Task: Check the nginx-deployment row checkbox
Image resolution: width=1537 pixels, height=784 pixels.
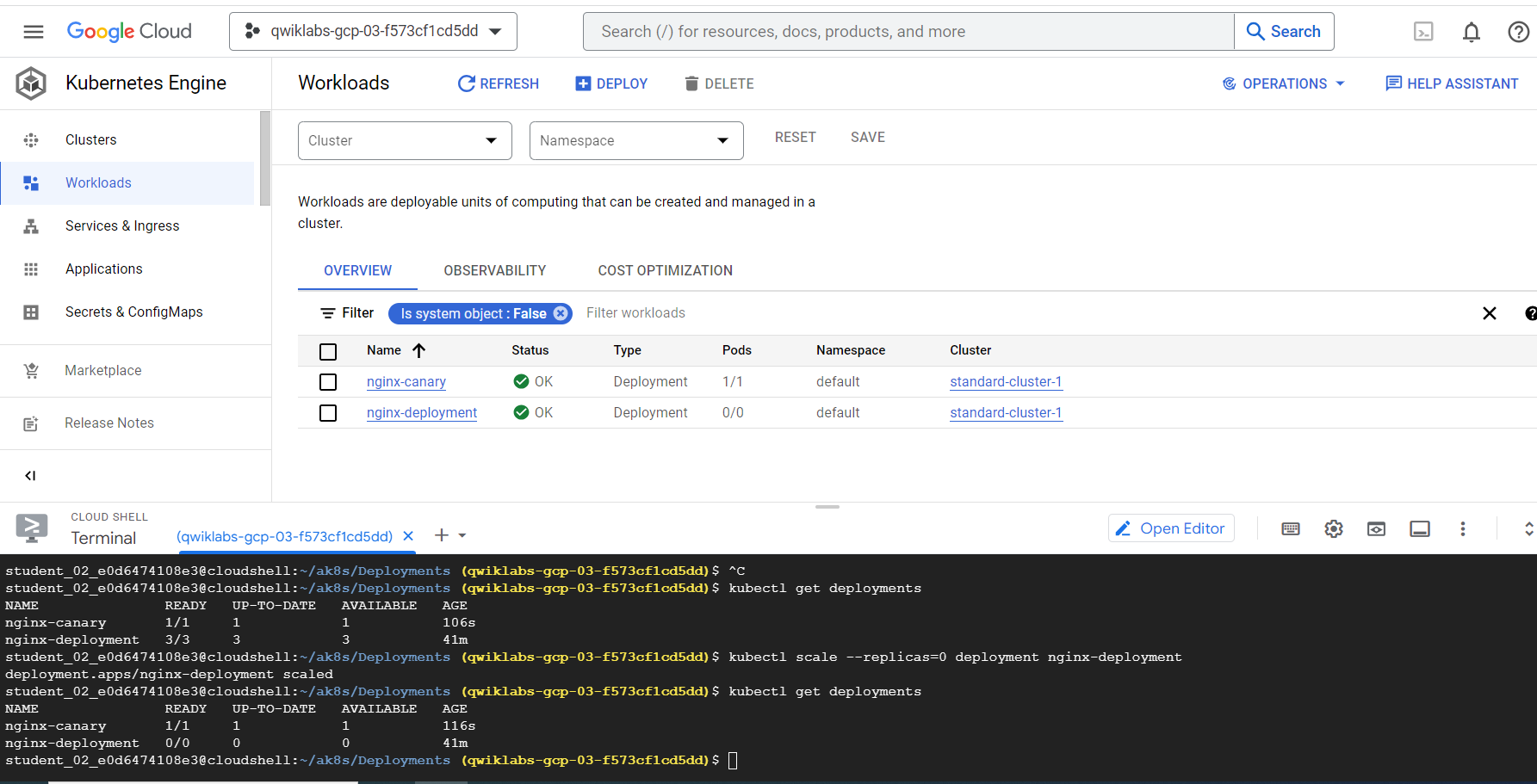Action: (328, 413)
